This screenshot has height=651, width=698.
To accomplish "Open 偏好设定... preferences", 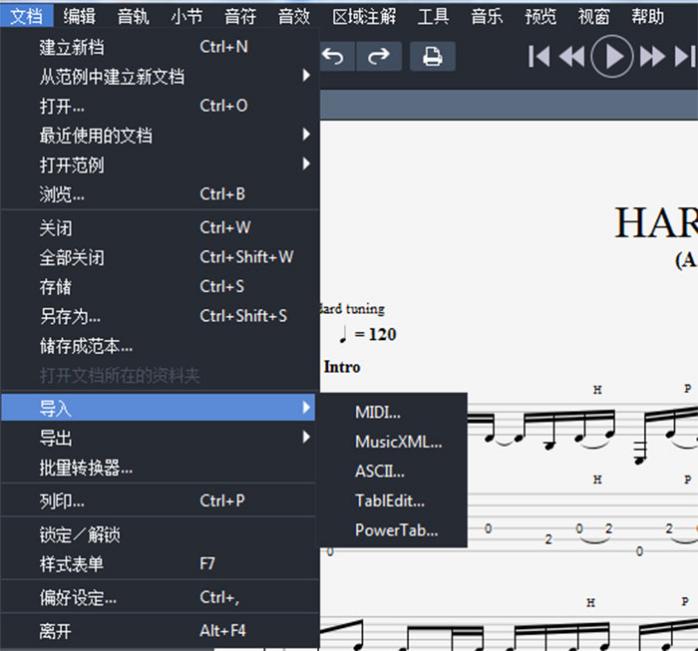I will 78,598.
